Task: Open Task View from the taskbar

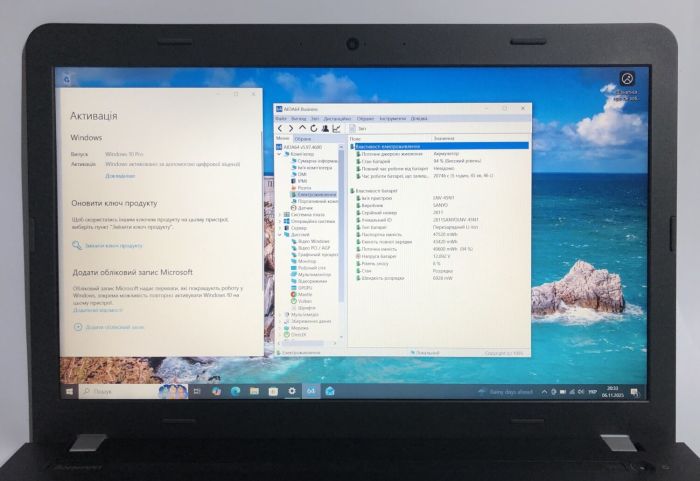Action: click(197, 392)
